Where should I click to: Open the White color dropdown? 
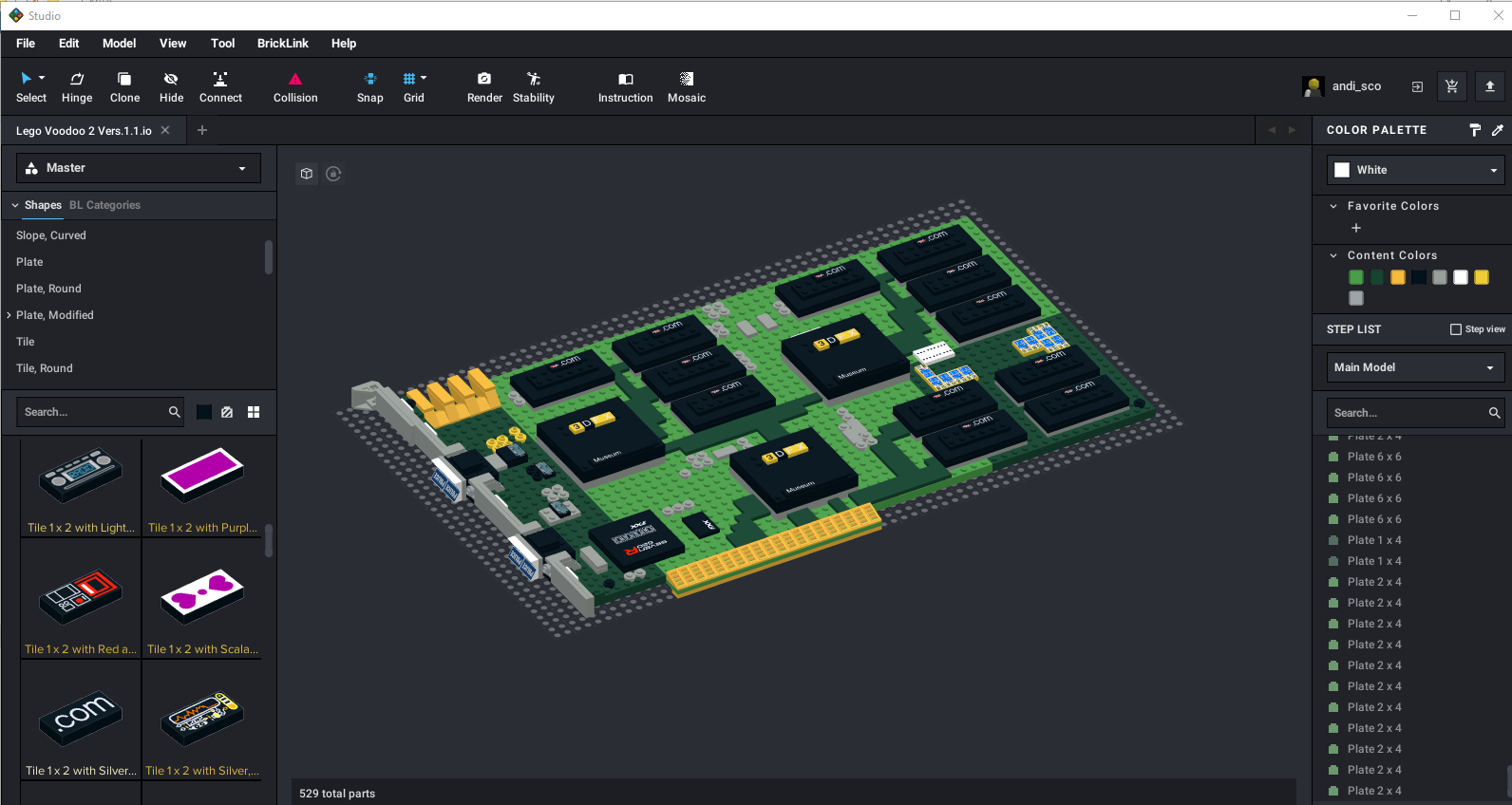point(1416,170)
